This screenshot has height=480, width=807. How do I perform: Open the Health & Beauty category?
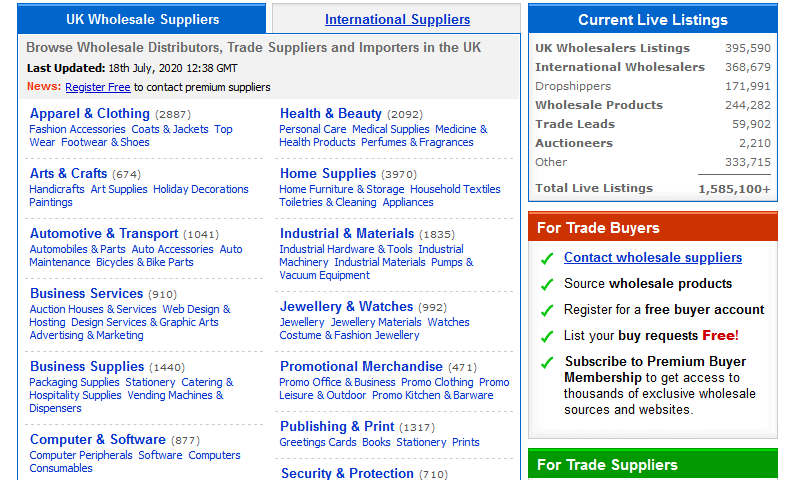(331, 114)
